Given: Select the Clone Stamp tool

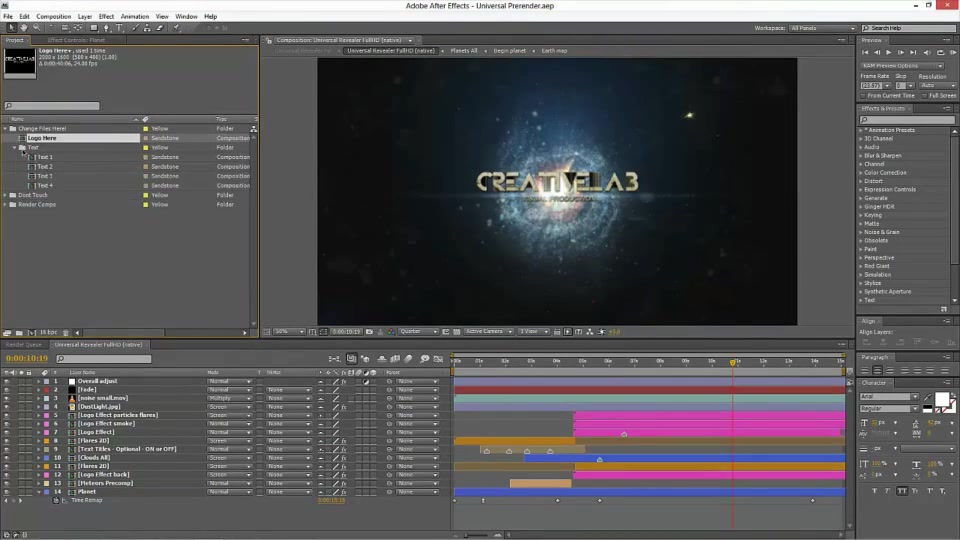Looking at the screenshot, I should tap(148, 28).
